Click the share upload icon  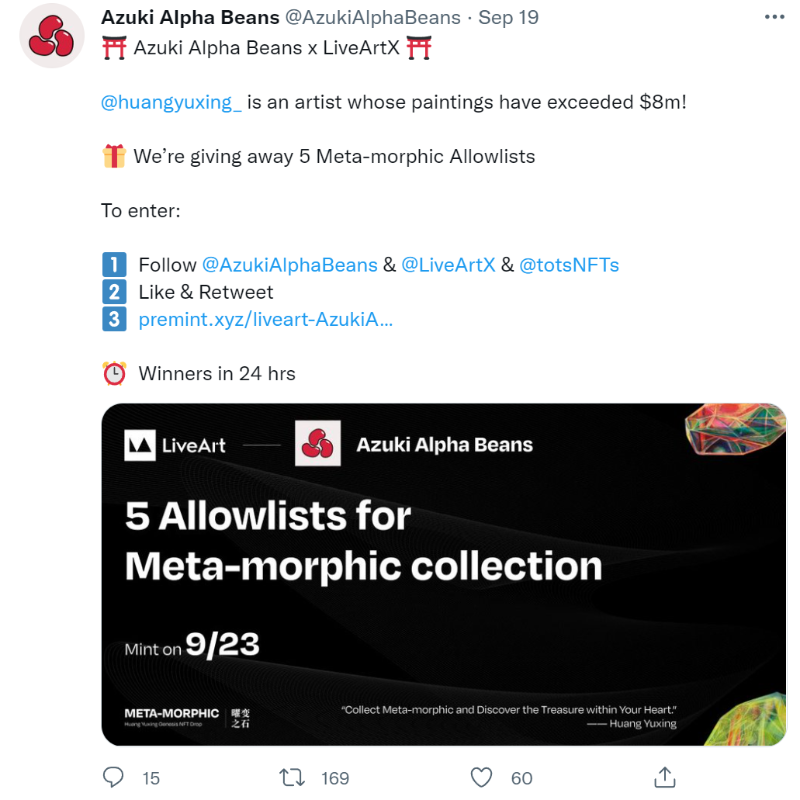click(x=664, y=777)
